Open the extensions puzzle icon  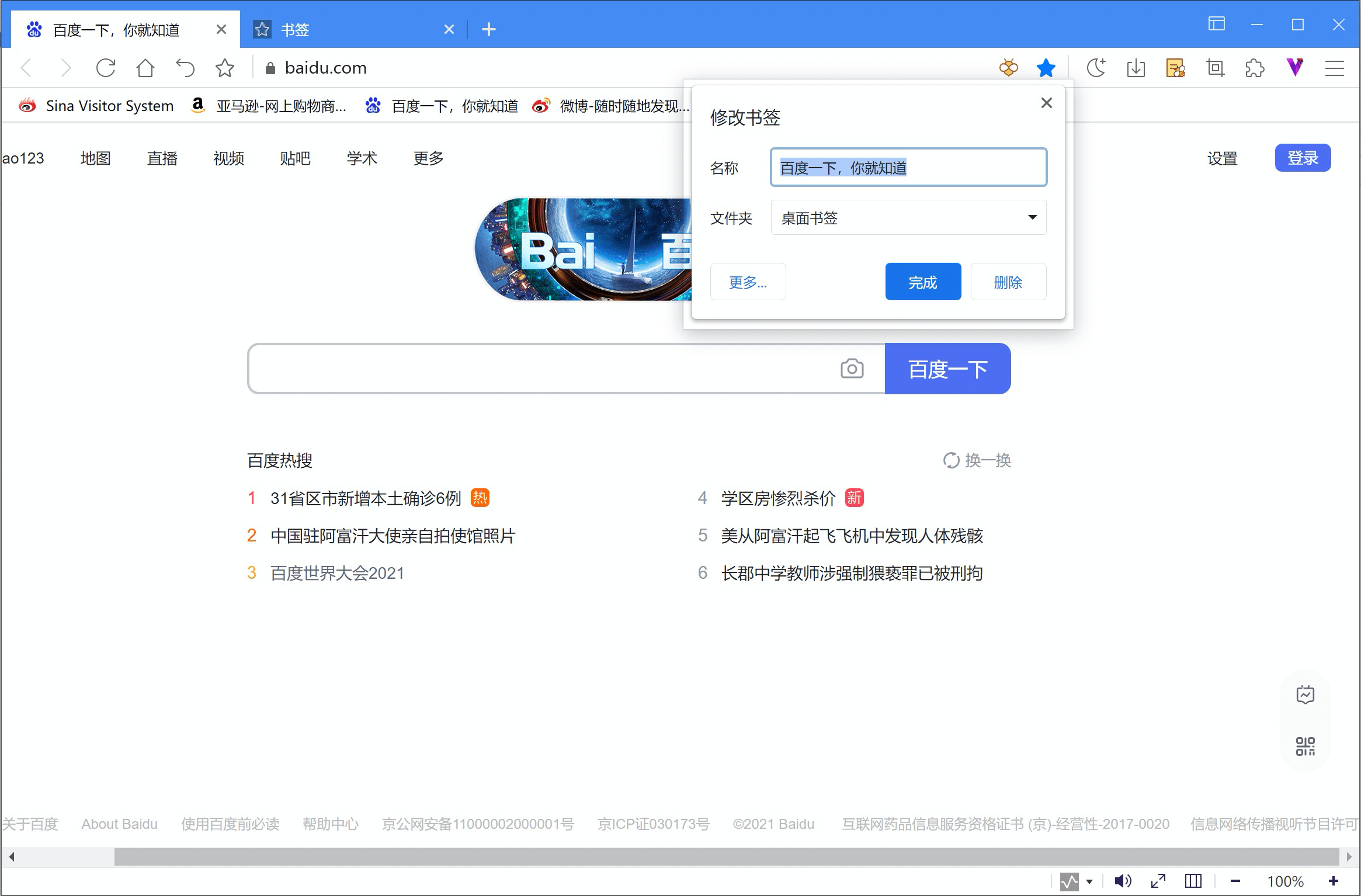tap(1255, 68)
